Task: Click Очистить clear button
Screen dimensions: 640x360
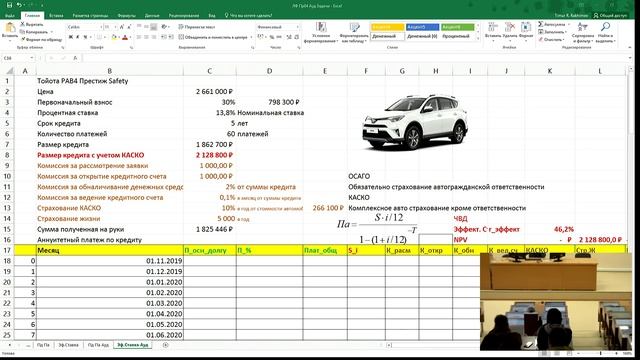Action: [551, 40]
